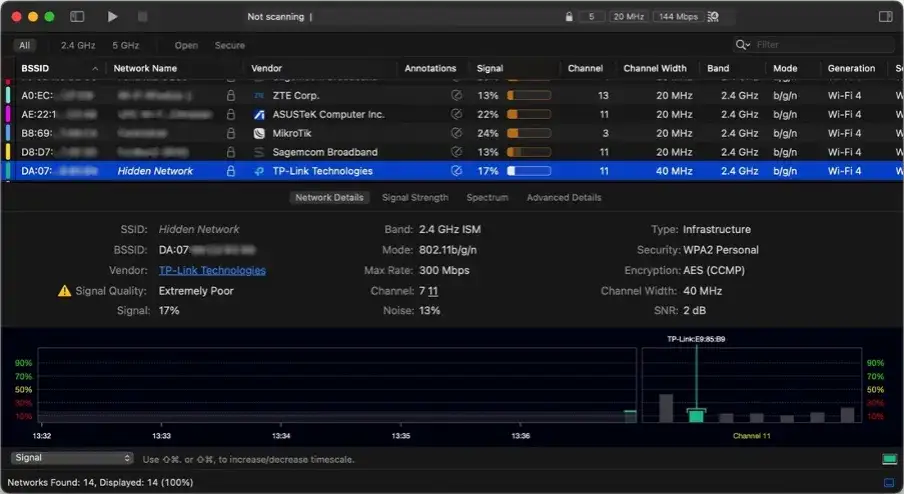
Task: Toggle the right inspector panel icon
Action: click(885, 17)
